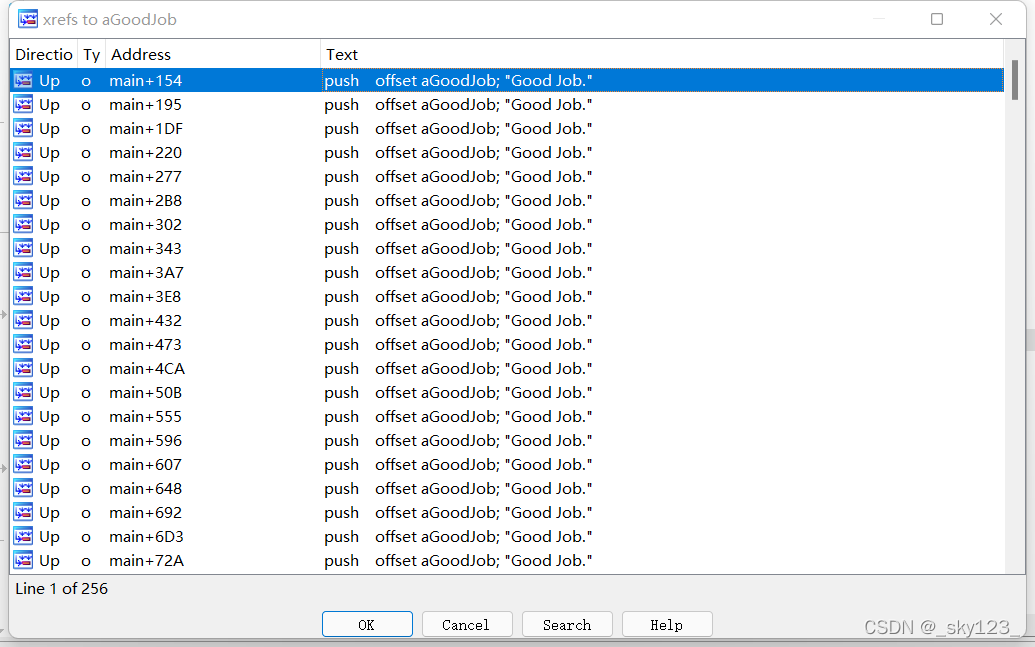Select address main+3A7
The height and width of the screenshot is (647, 1035).
(x=147, y=273)
